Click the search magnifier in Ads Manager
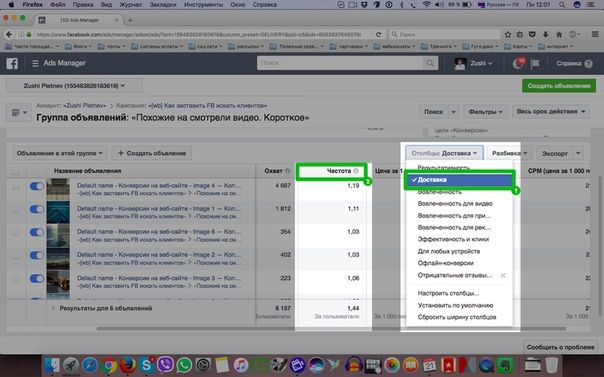Viewport: 604px width, 377px height. point(430,63)
